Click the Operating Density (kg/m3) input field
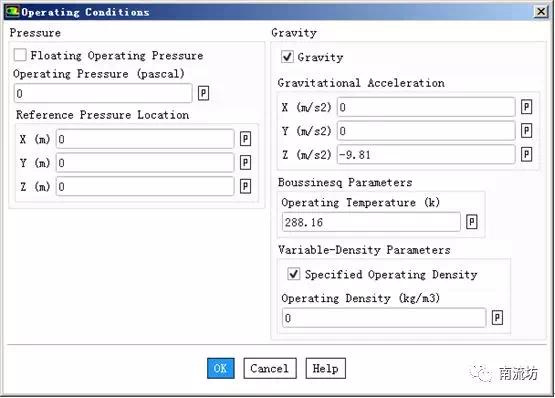Image resolution: width=555 pixels, height=398 pixels. 384,318
